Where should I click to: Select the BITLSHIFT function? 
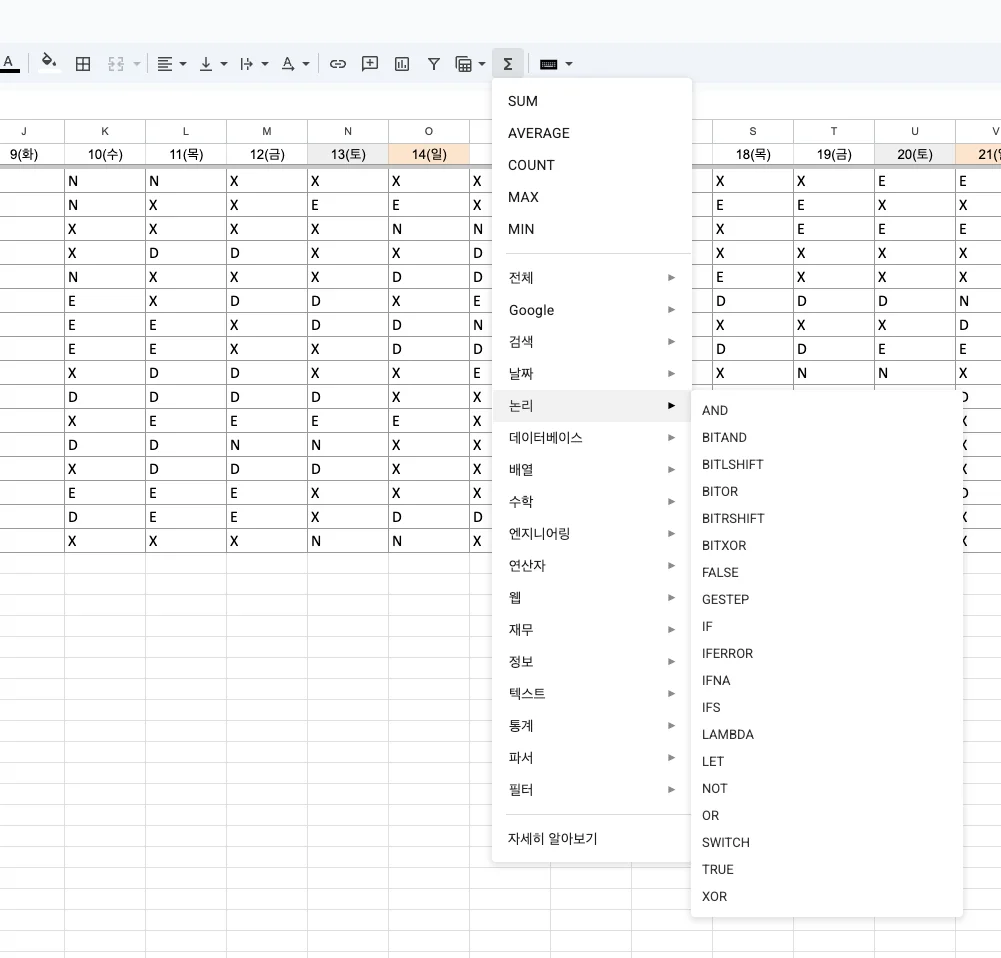pos(827,464)
